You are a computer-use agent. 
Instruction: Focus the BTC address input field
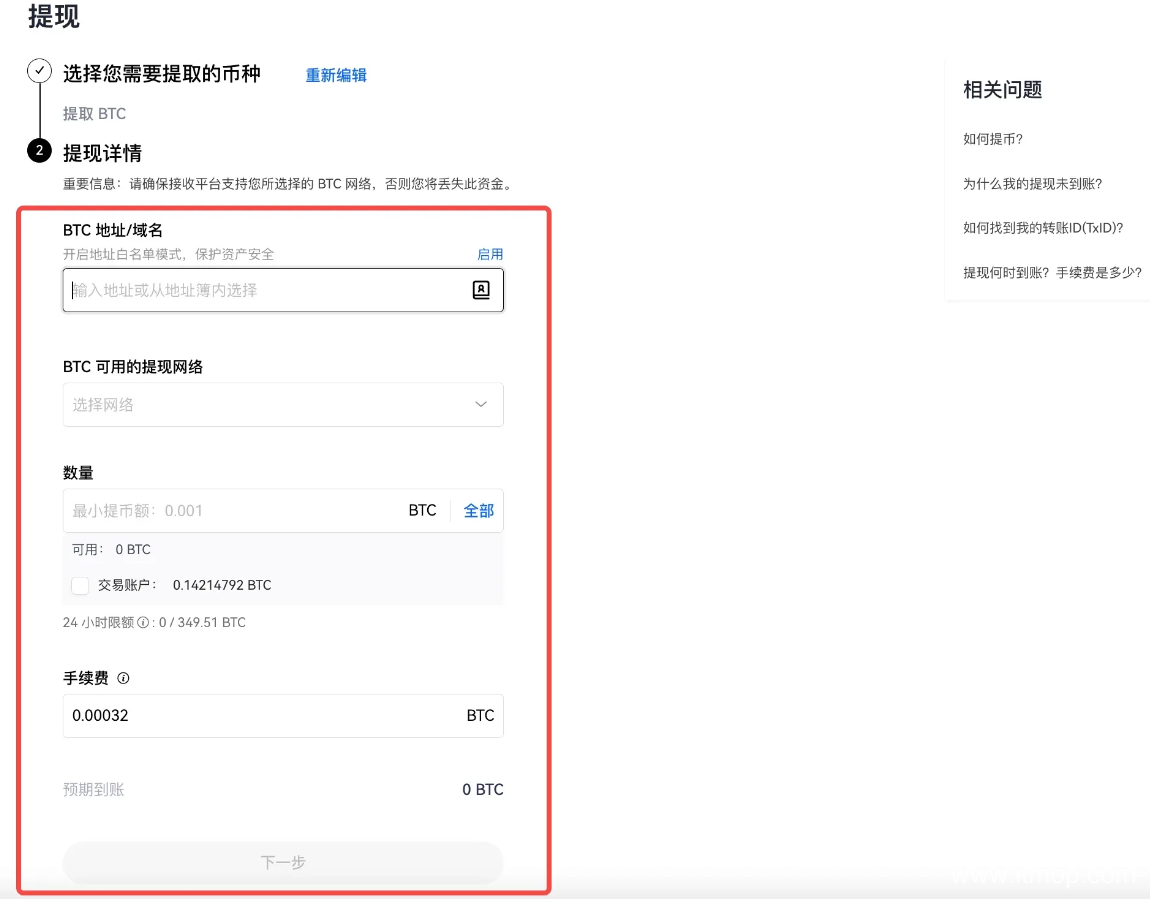[x=265, y=290]
